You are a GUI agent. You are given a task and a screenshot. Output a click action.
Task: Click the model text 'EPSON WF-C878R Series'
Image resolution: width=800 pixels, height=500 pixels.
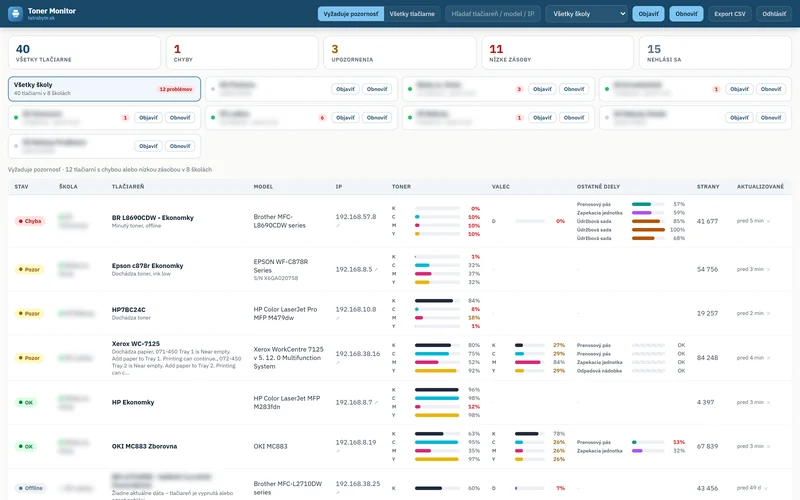281,266
